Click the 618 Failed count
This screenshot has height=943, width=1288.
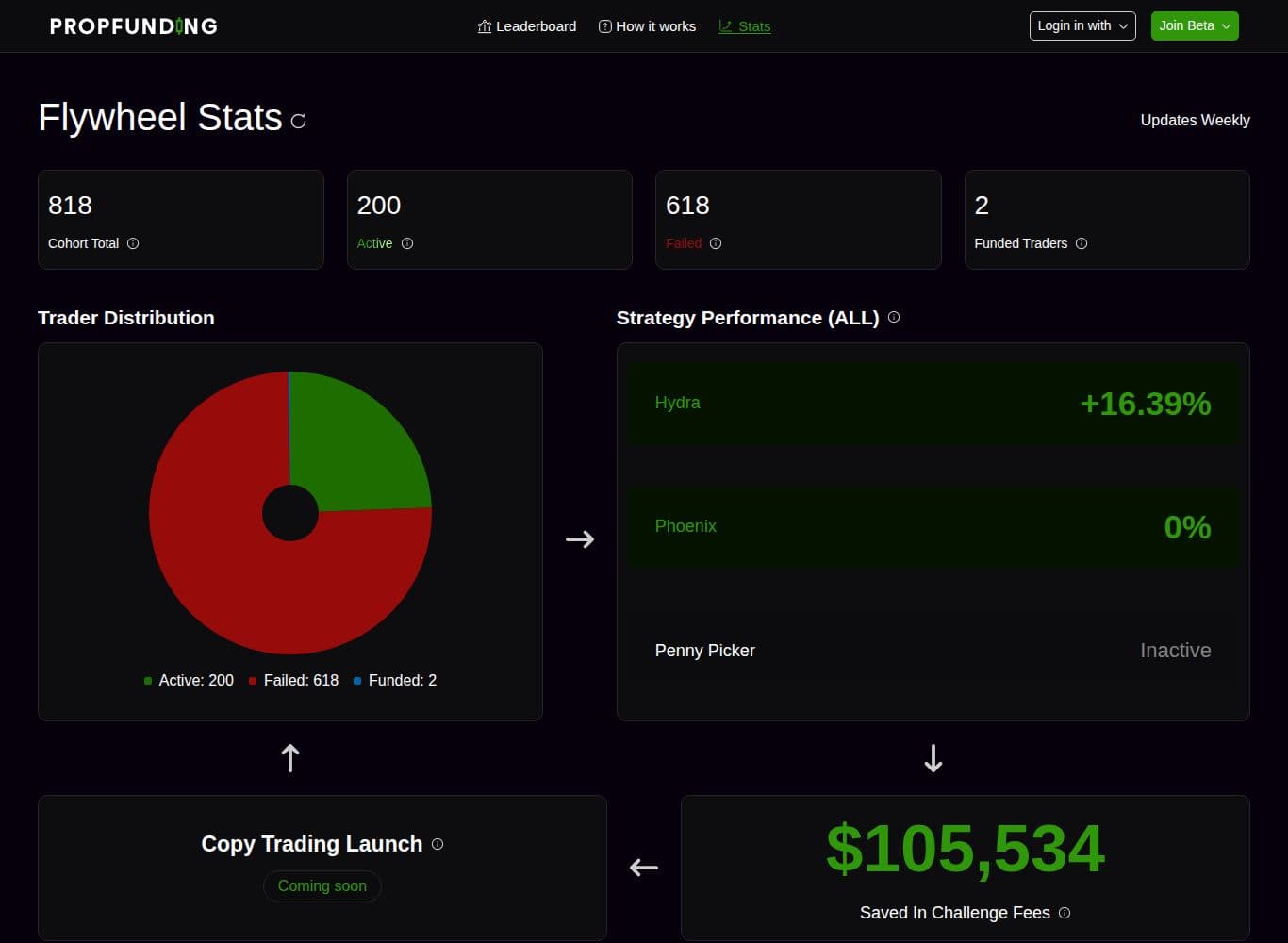687,206
